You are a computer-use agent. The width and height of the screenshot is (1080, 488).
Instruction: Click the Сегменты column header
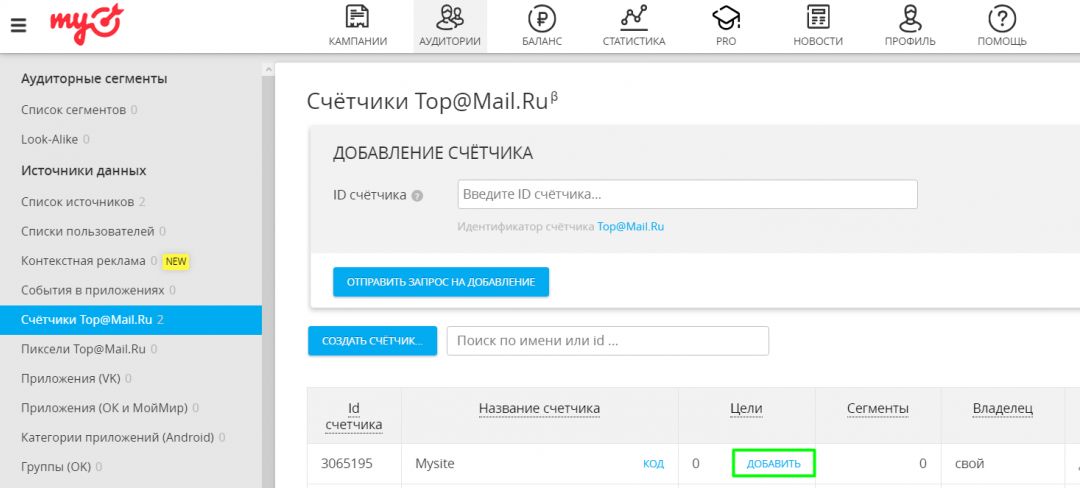(878, 409)
